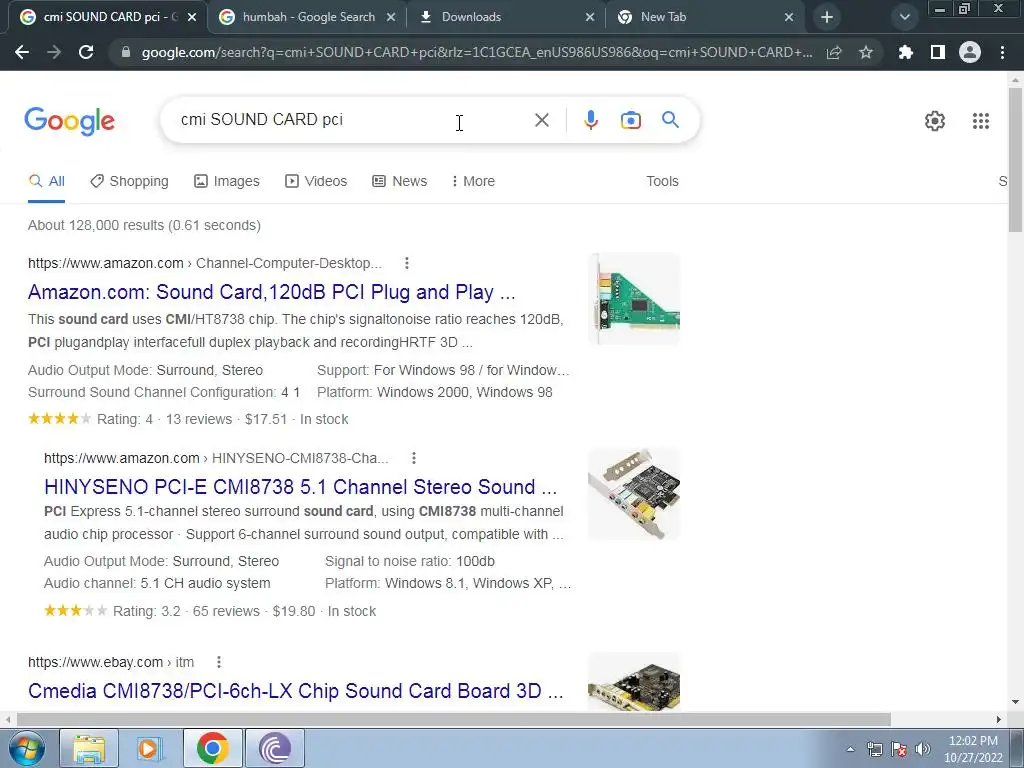The image size is (1024, 768).
Task: Open HINYSENO PCI-E CMI8738 result link
Action: pos(300,487)
